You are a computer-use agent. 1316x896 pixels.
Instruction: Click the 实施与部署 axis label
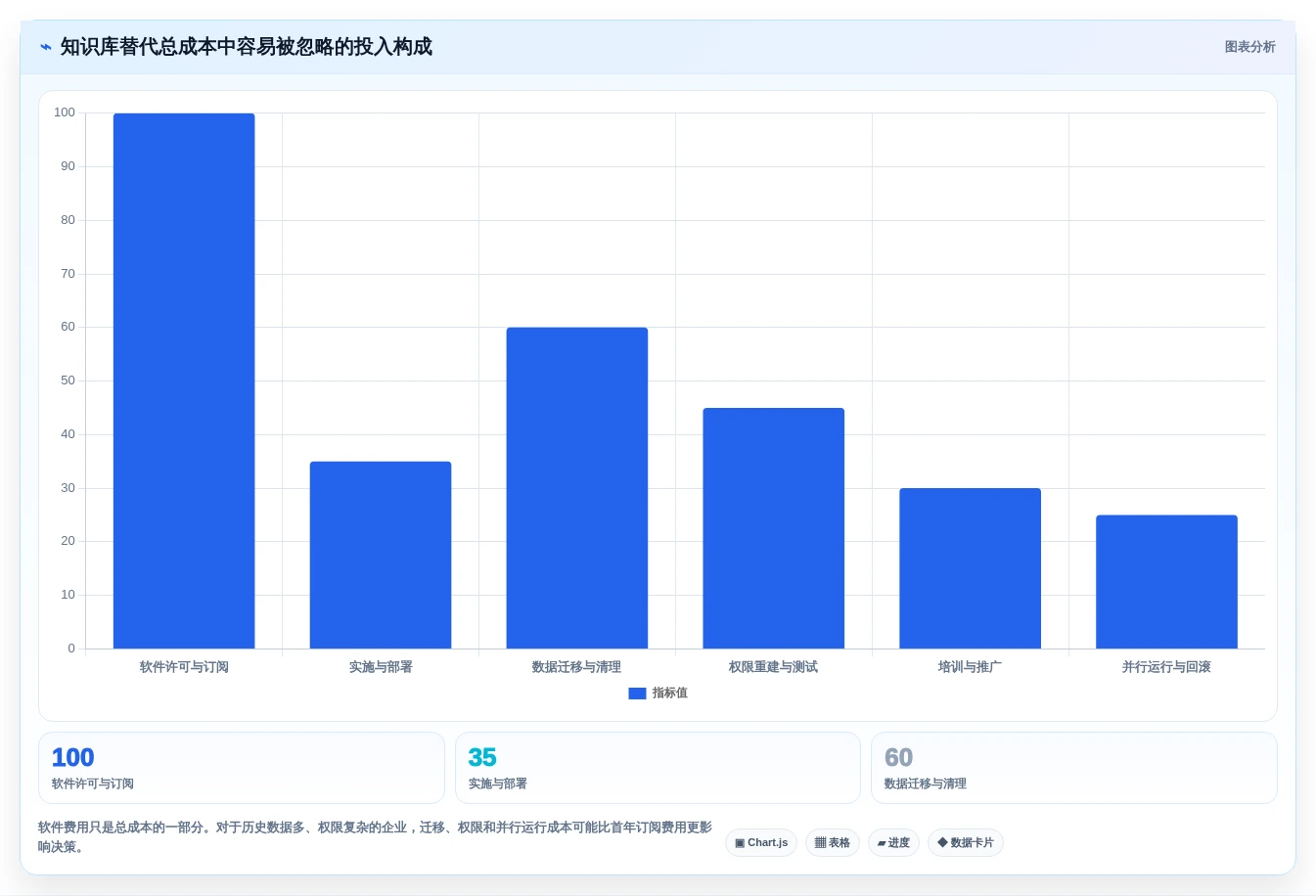[381, 667]
